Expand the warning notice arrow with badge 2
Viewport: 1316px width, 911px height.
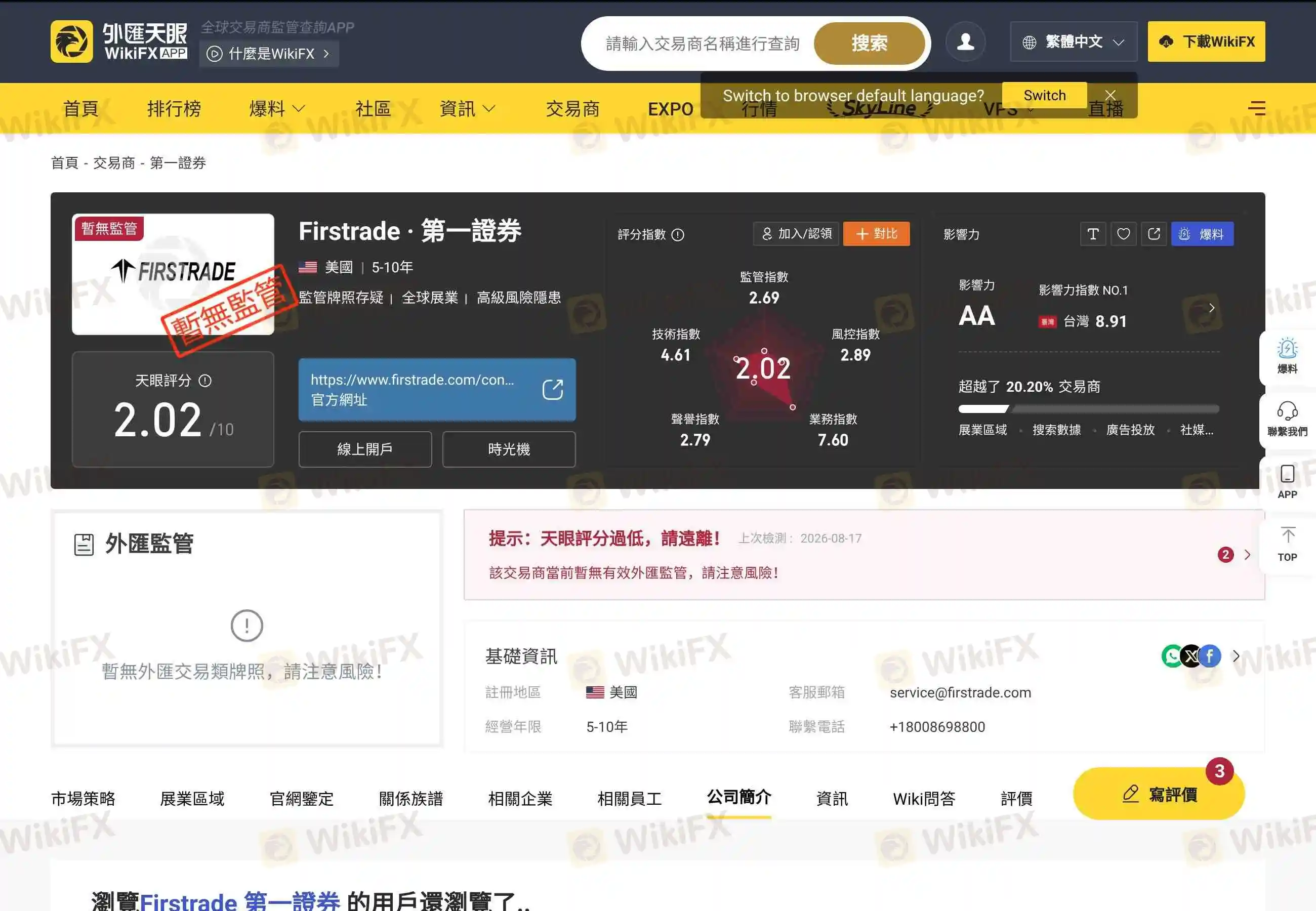1247,555
